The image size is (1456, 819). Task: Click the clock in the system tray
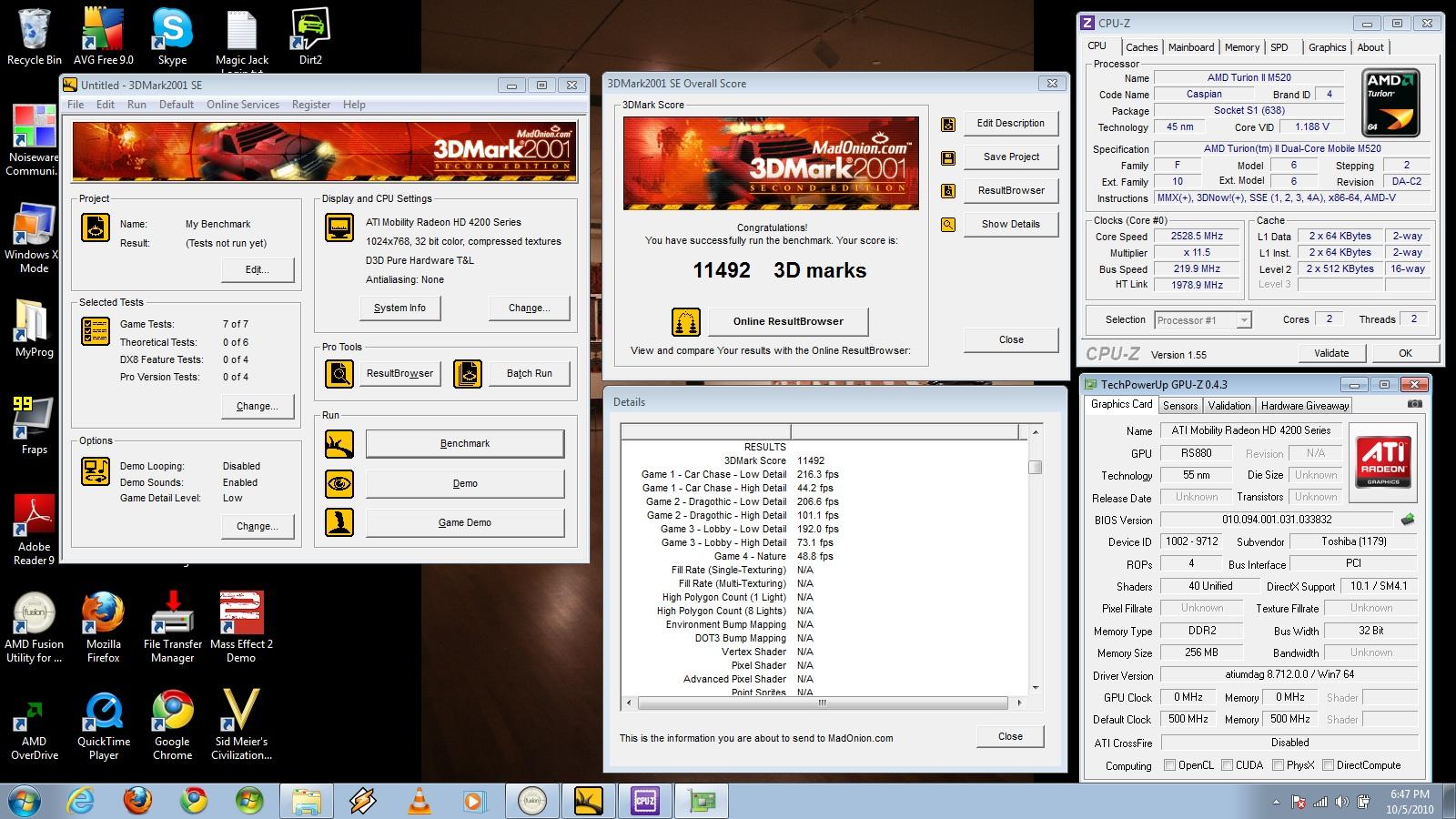pyautogui.click(x=1410, y=801)
